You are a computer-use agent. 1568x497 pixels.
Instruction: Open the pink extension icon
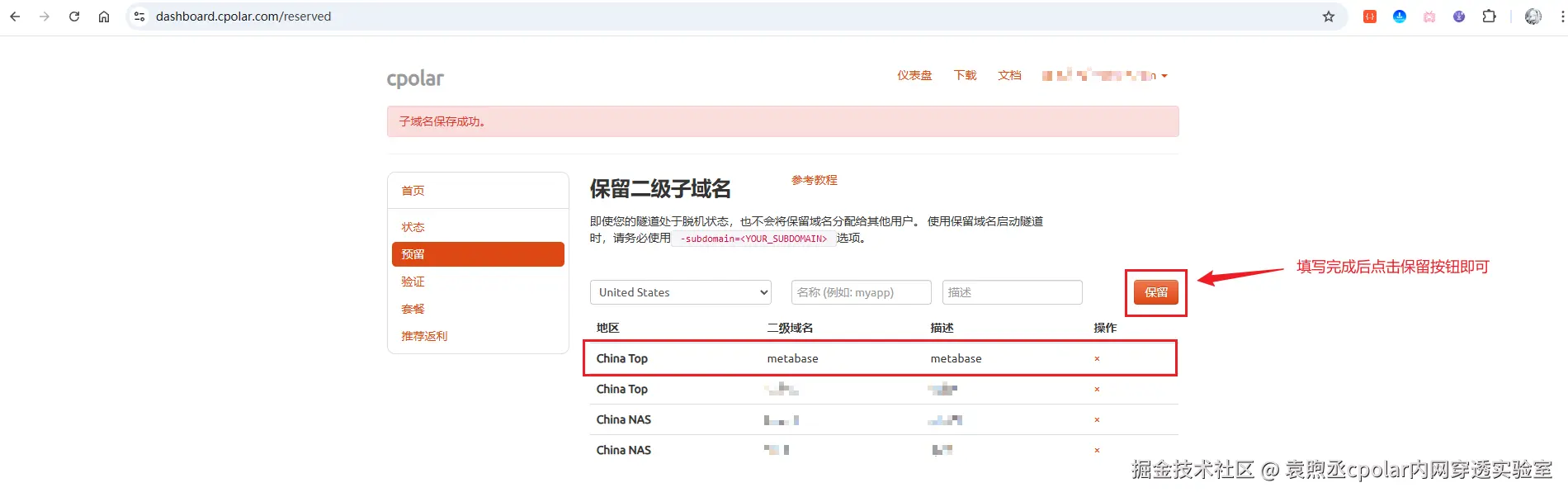(x=1429, y=17)
